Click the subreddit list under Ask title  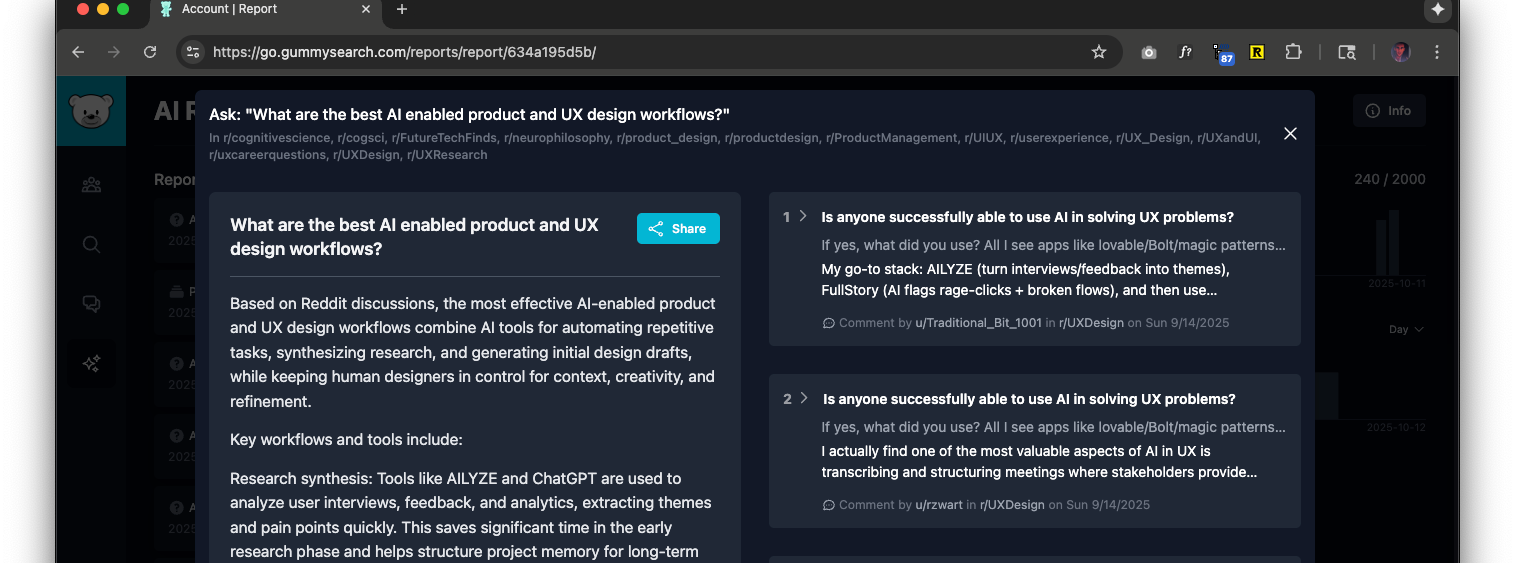(x=734, y=146)
